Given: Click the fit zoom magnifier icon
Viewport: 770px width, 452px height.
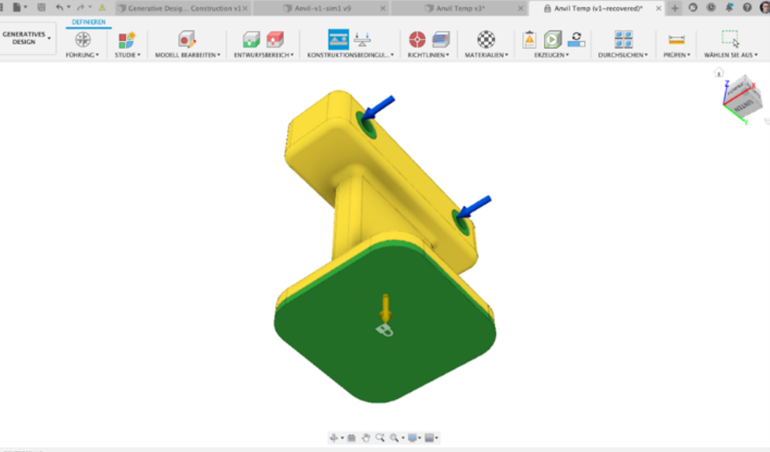Looking at the screenshot, I should [x=394, y=438].
